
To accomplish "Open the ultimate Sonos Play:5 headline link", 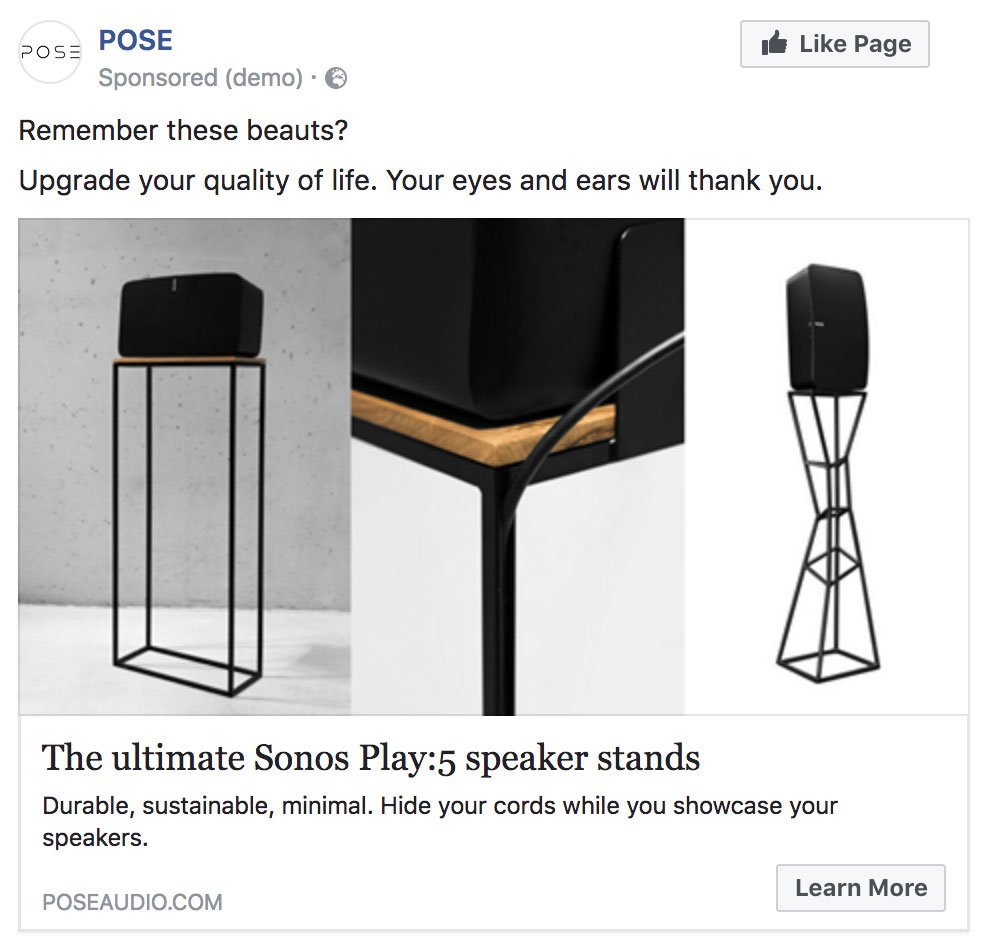I will pyautogui.click(x=370, y=758).
